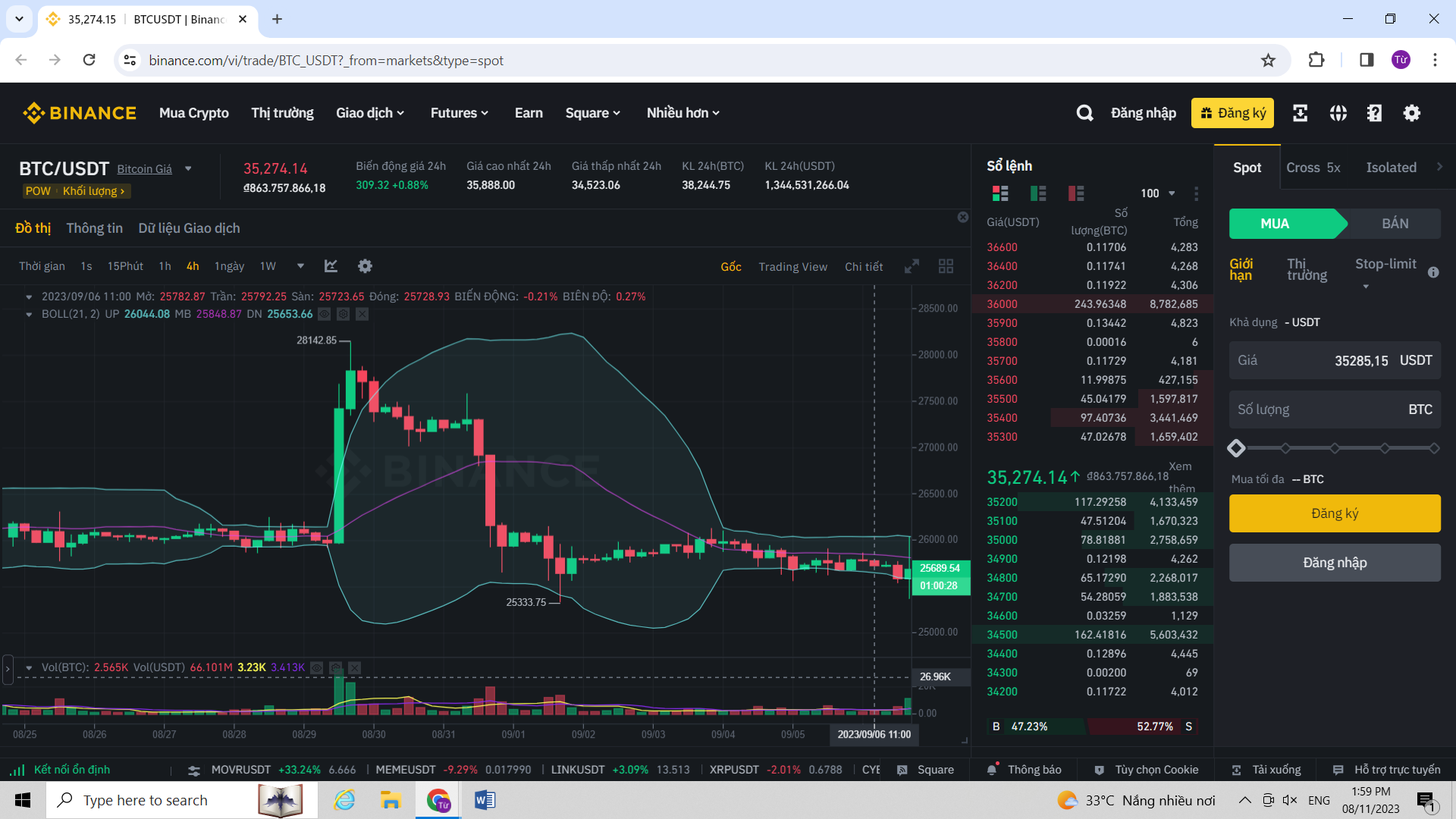The image size is (1456, 819).
Task: Open the QR code download icon
Action: pyautogui.click(x=1300, y=113)
